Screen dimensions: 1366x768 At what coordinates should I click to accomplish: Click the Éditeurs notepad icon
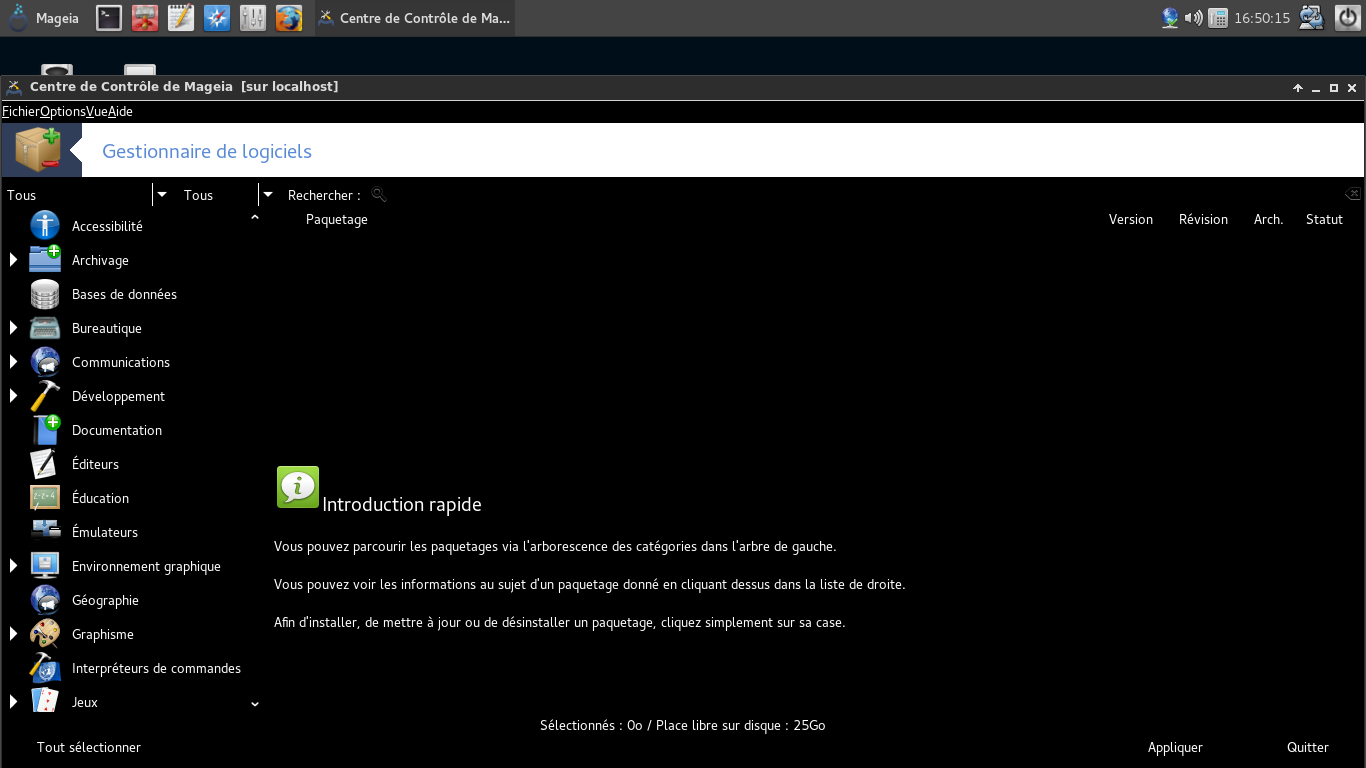45,464
